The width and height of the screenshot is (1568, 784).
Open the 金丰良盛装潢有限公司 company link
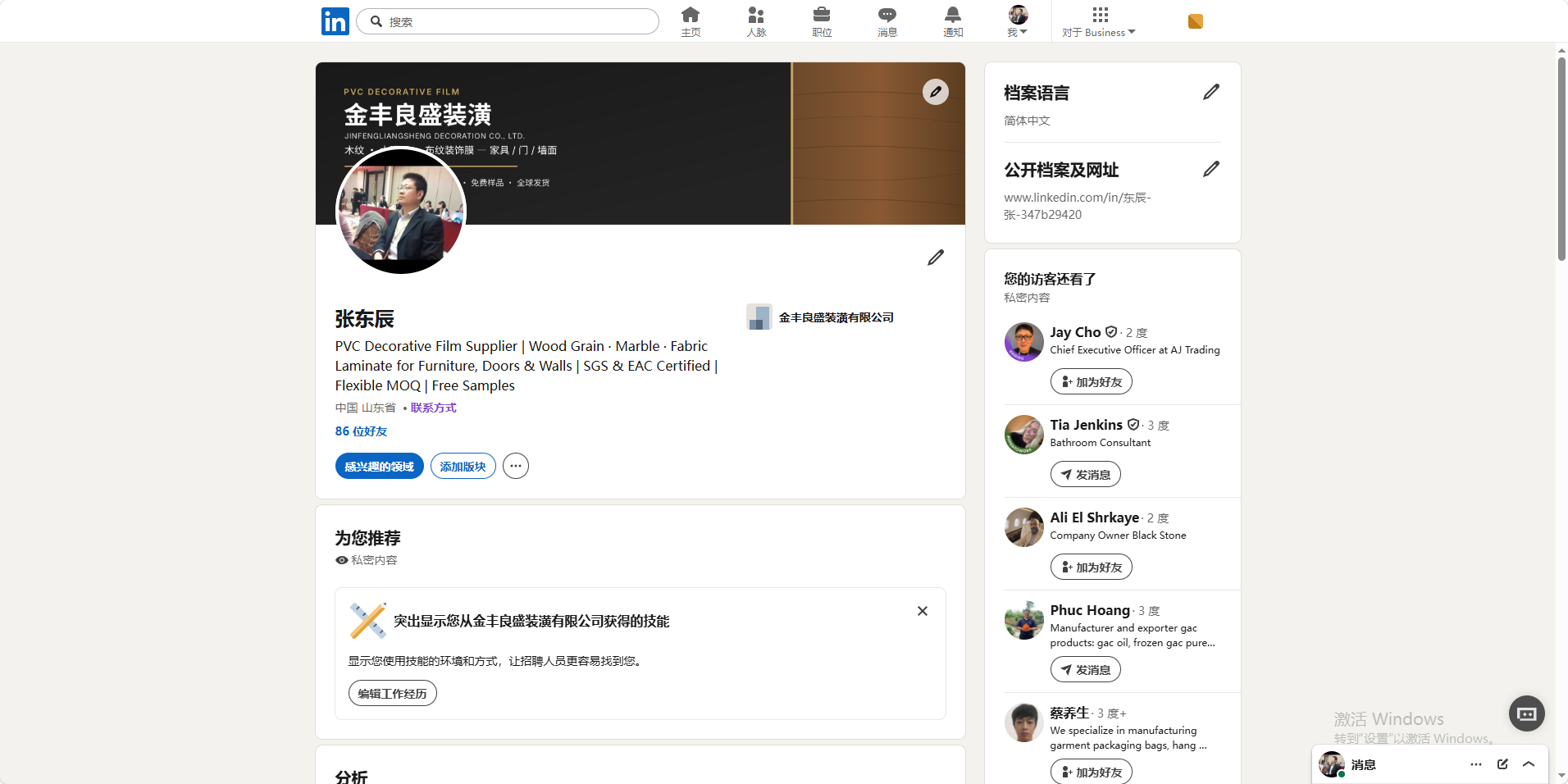pos(820,317)
